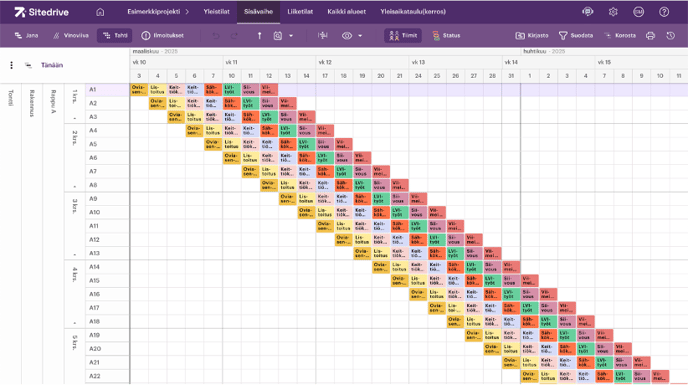Image resolution: width=688 pixels, height=385 pixels.
Task: Toggle the Tiimit view button
Action: [x=403, y=36]
